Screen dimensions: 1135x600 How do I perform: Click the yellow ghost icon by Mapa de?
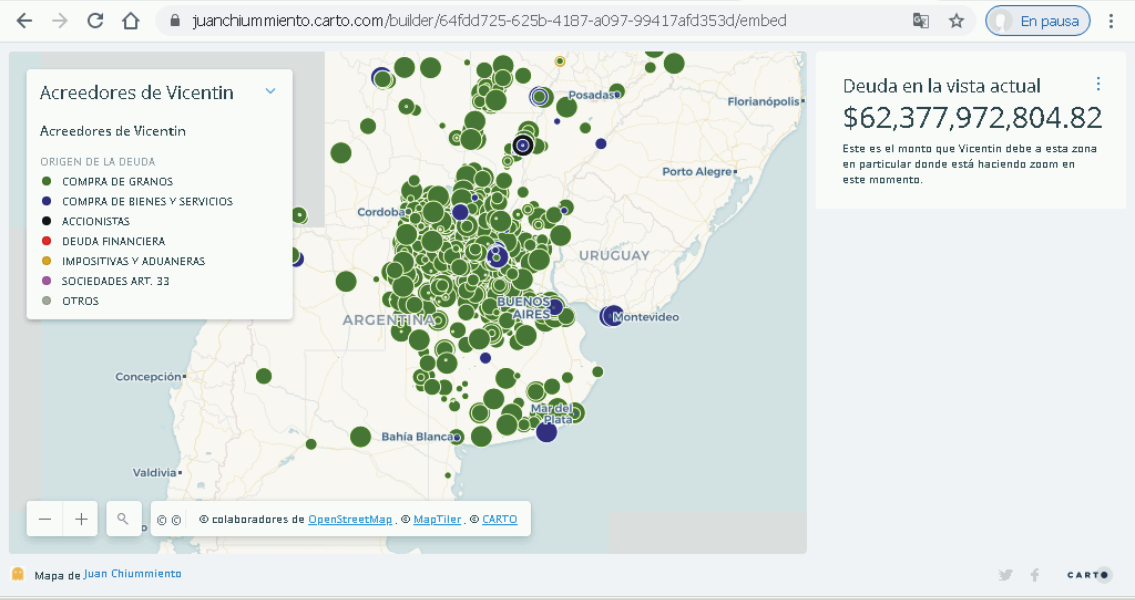click(18, 574)
